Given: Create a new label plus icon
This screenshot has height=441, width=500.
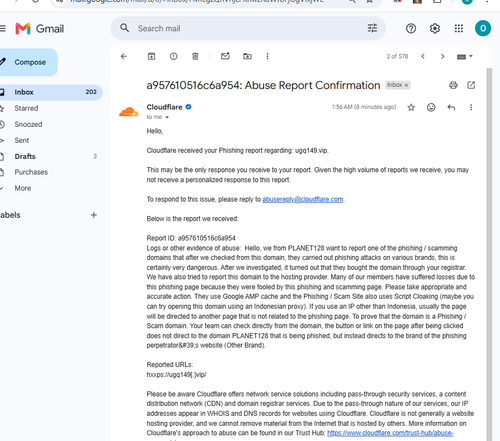Looking at the screenshot, I should tap(94, 215).
